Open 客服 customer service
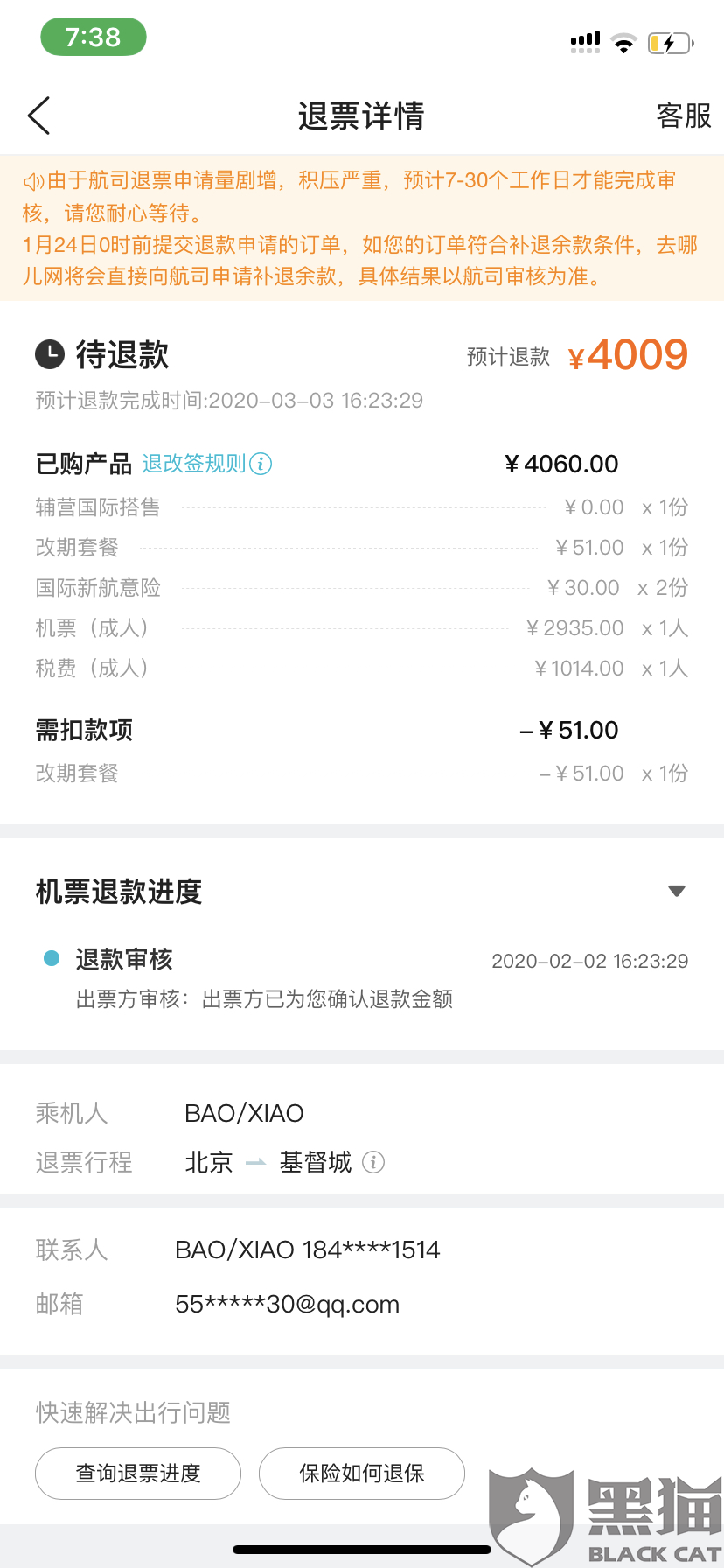Image resolution: width=724 pixels, height=1568 pixels. [x=684, y=115]
